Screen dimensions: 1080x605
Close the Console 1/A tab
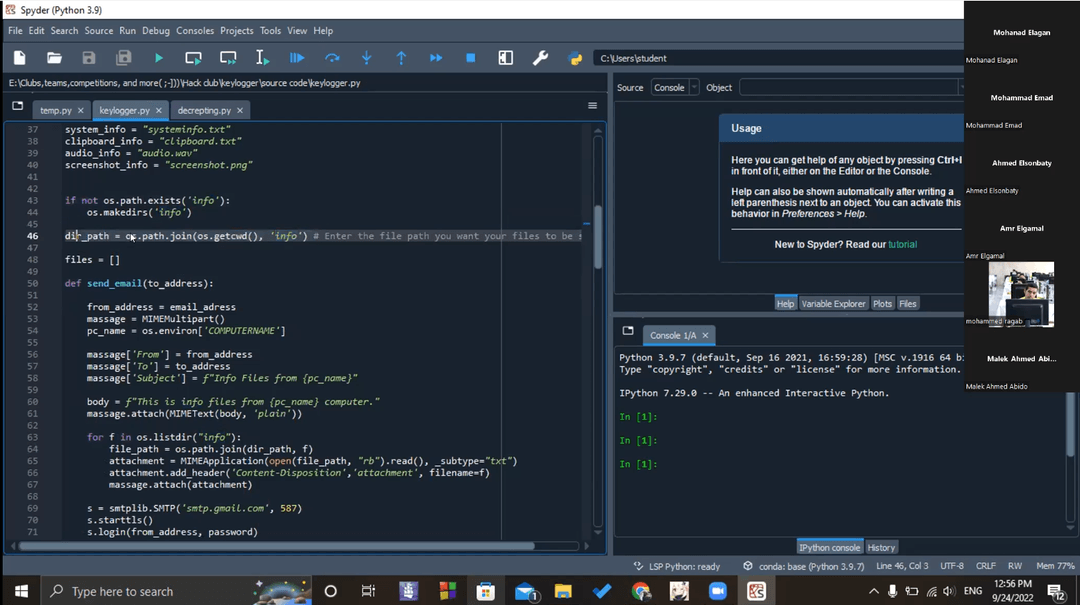coord(705,336)
